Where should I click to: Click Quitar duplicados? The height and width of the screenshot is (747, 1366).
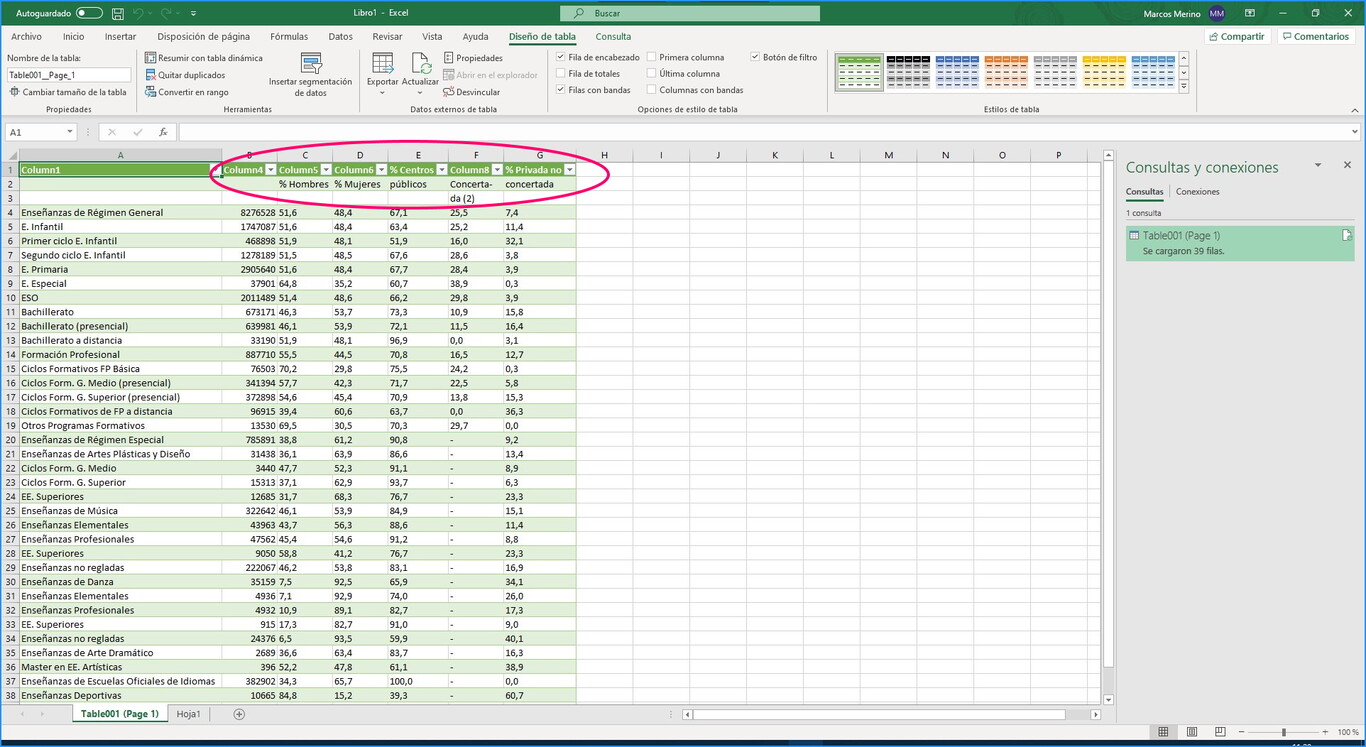185,75
